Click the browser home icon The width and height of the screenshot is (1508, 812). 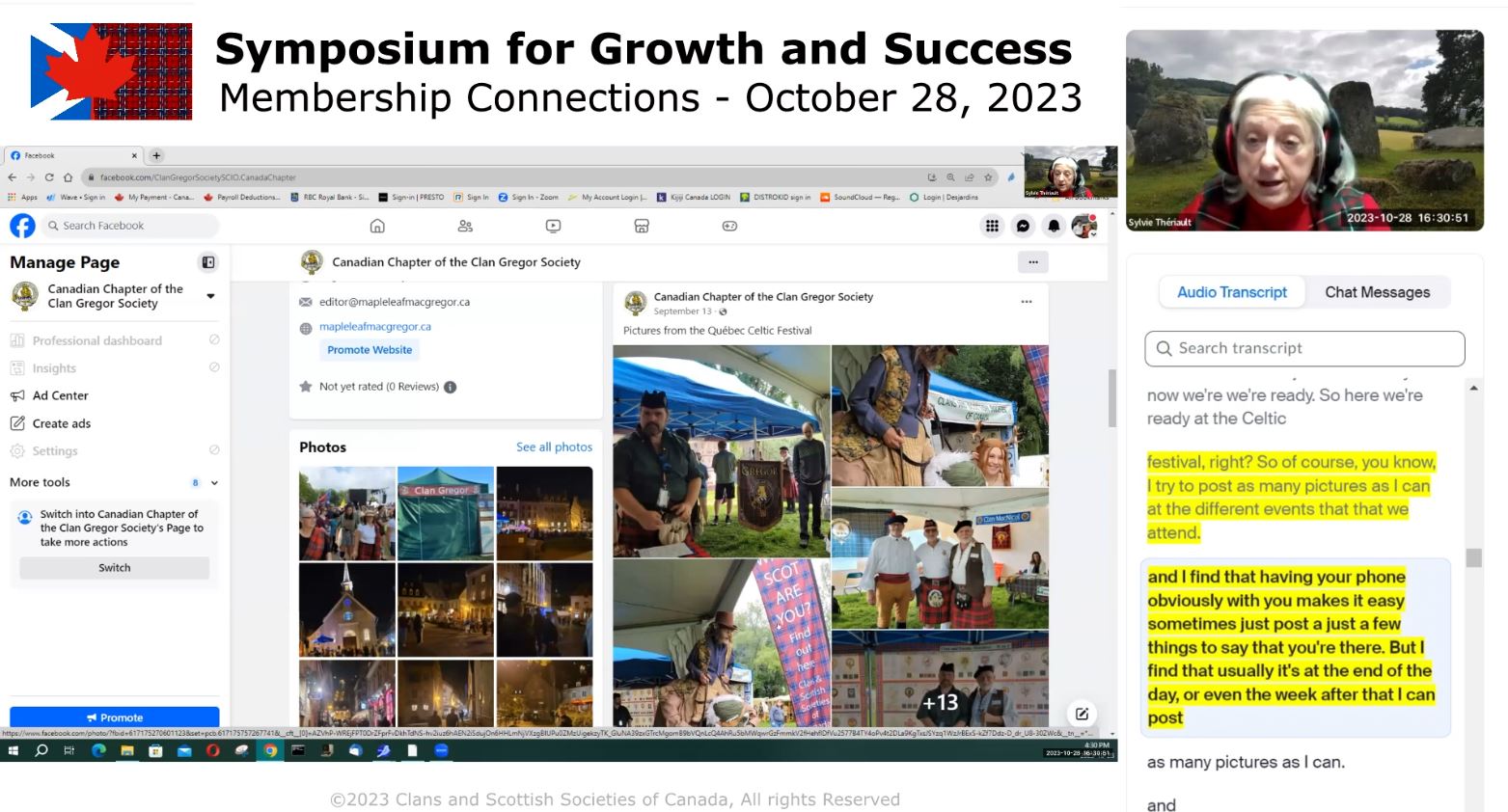(x=68, y=177)
